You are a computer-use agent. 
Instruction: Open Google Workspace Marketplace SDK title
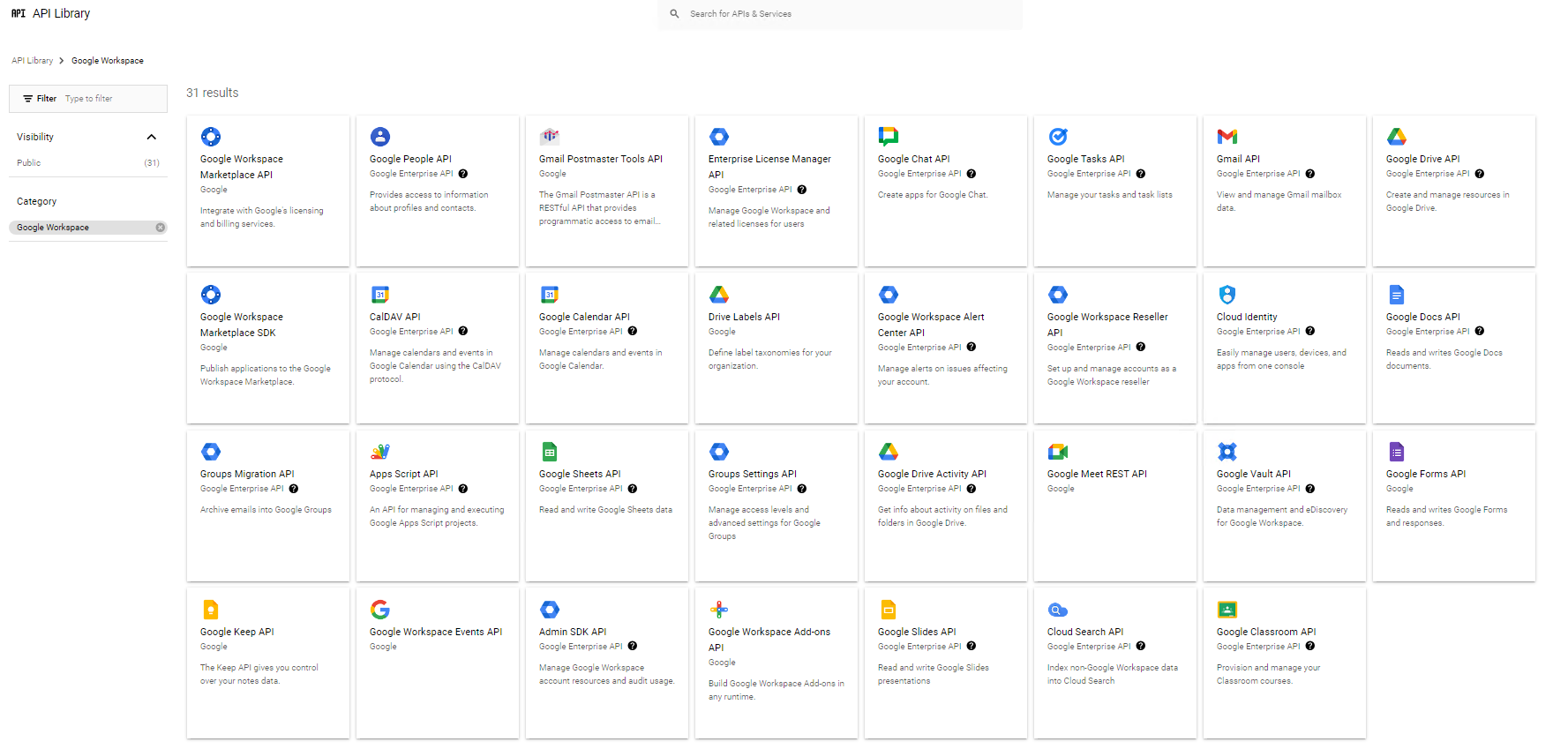pyautogui.click(x=242, y=325)
